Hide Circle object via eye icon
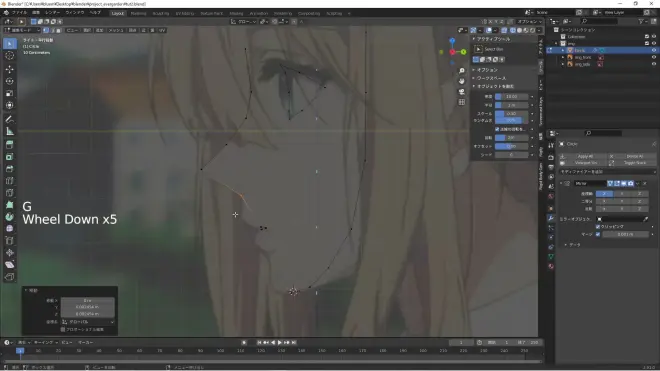This screenshot has height=371, width=660. pyautogui.click(x=654, y=50)
